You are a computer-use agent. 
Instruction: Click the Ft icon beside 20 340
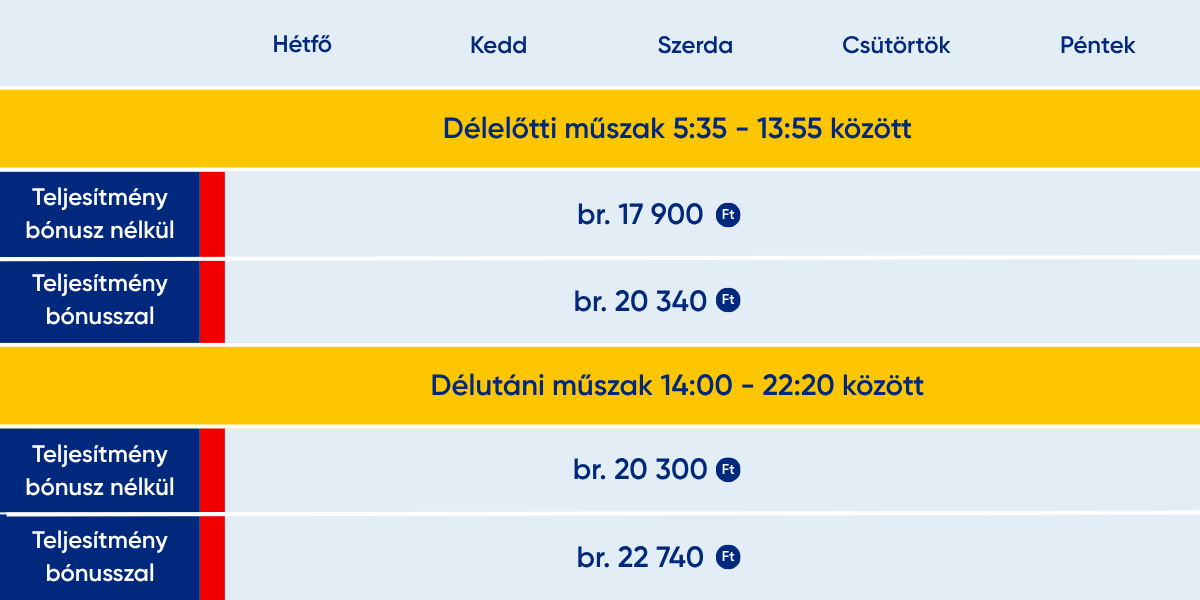(728, 300)
